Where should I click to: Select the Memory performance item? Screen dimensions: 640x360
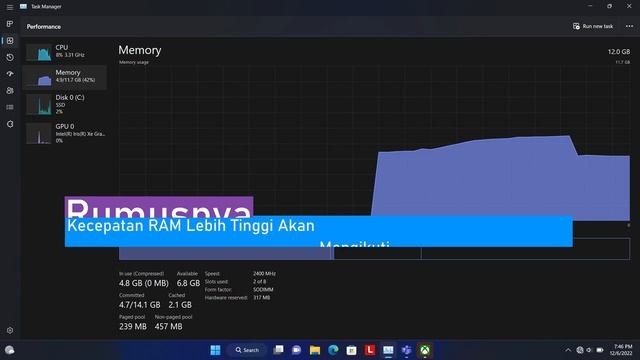(65, 77)
